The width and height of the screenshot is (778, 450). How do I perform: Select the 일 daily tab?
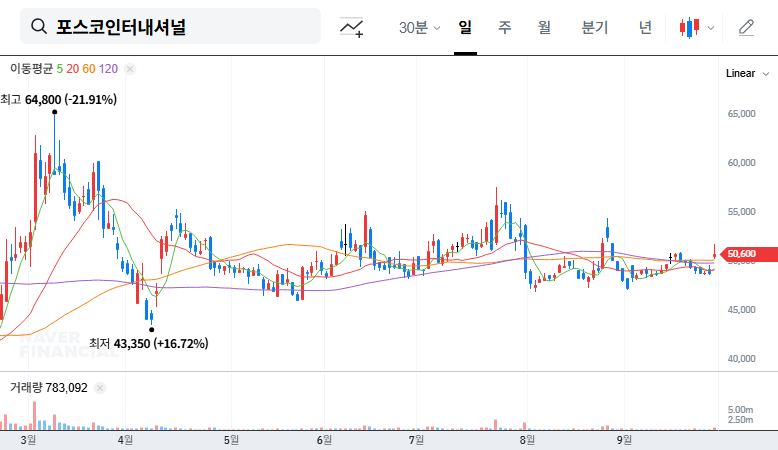click(465, 27)
